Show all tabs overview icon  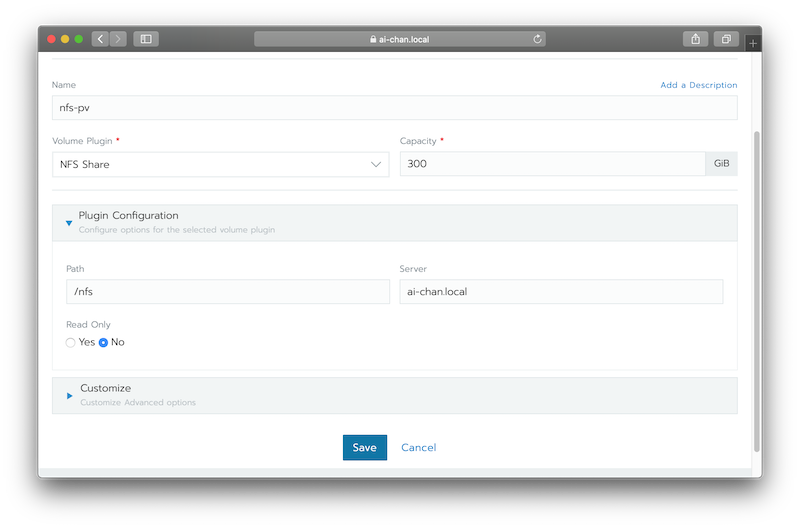coord(726,39)
